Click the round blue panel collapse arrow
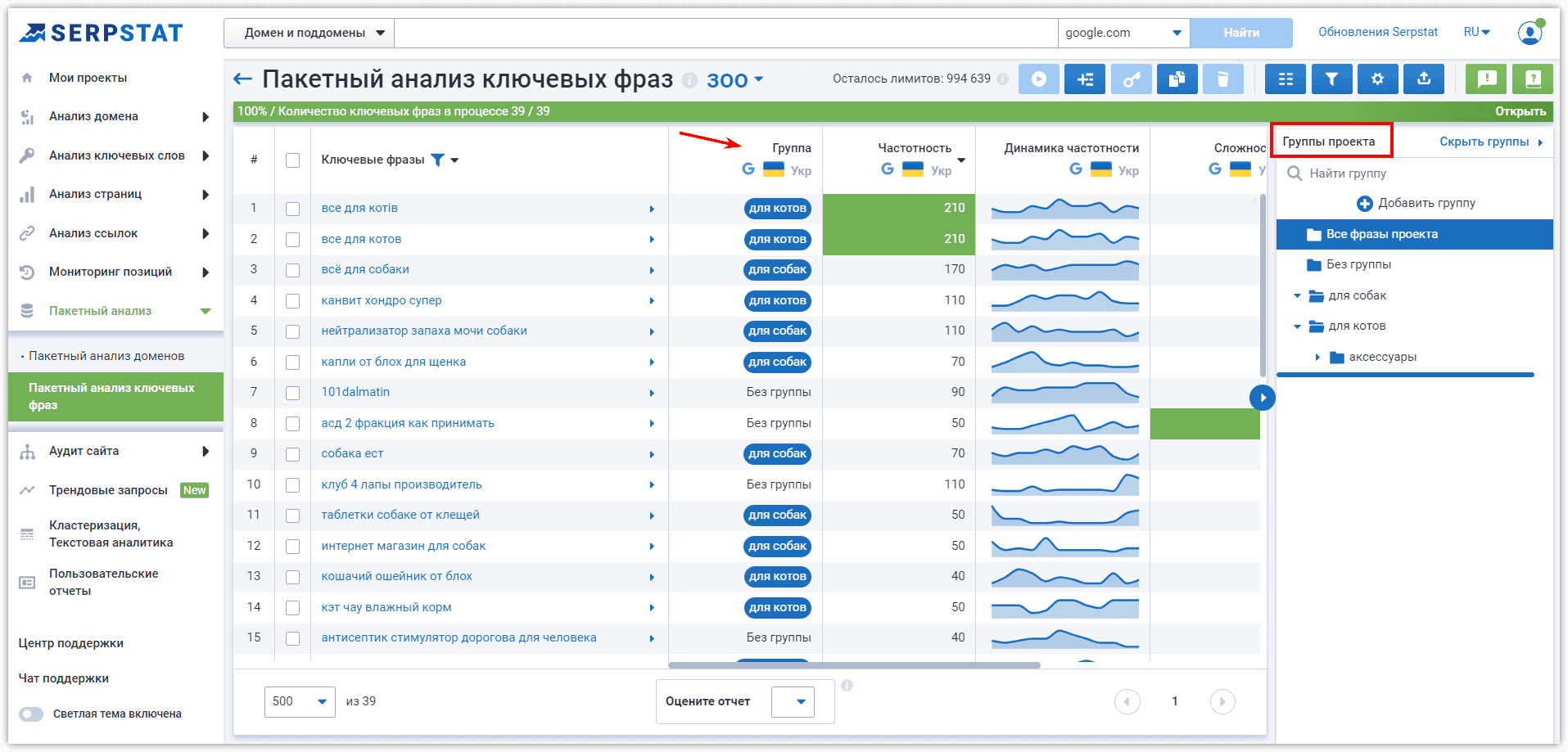1568x752 pixels. tap(1263, 398)
